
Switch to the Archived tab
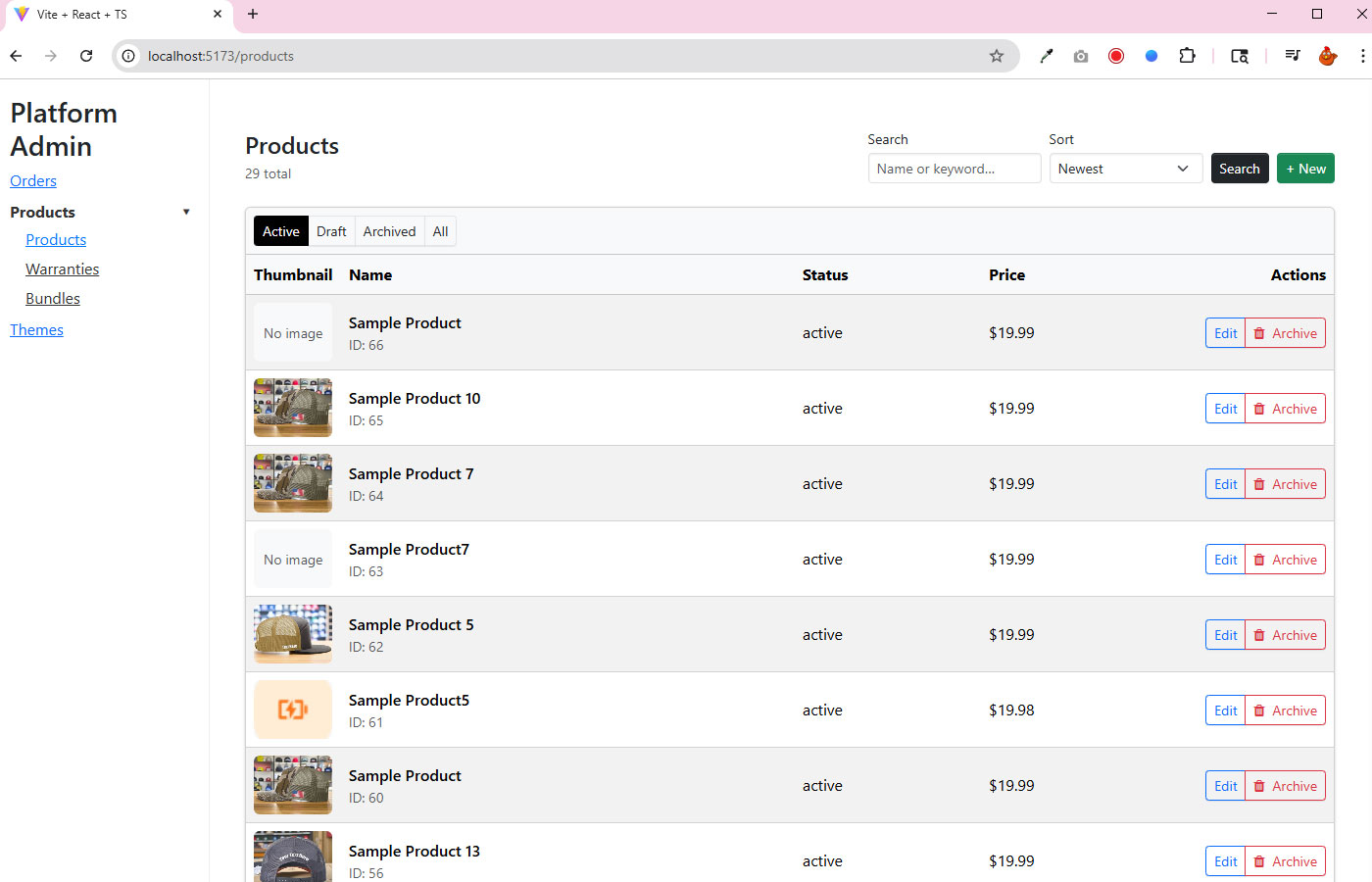389,231
